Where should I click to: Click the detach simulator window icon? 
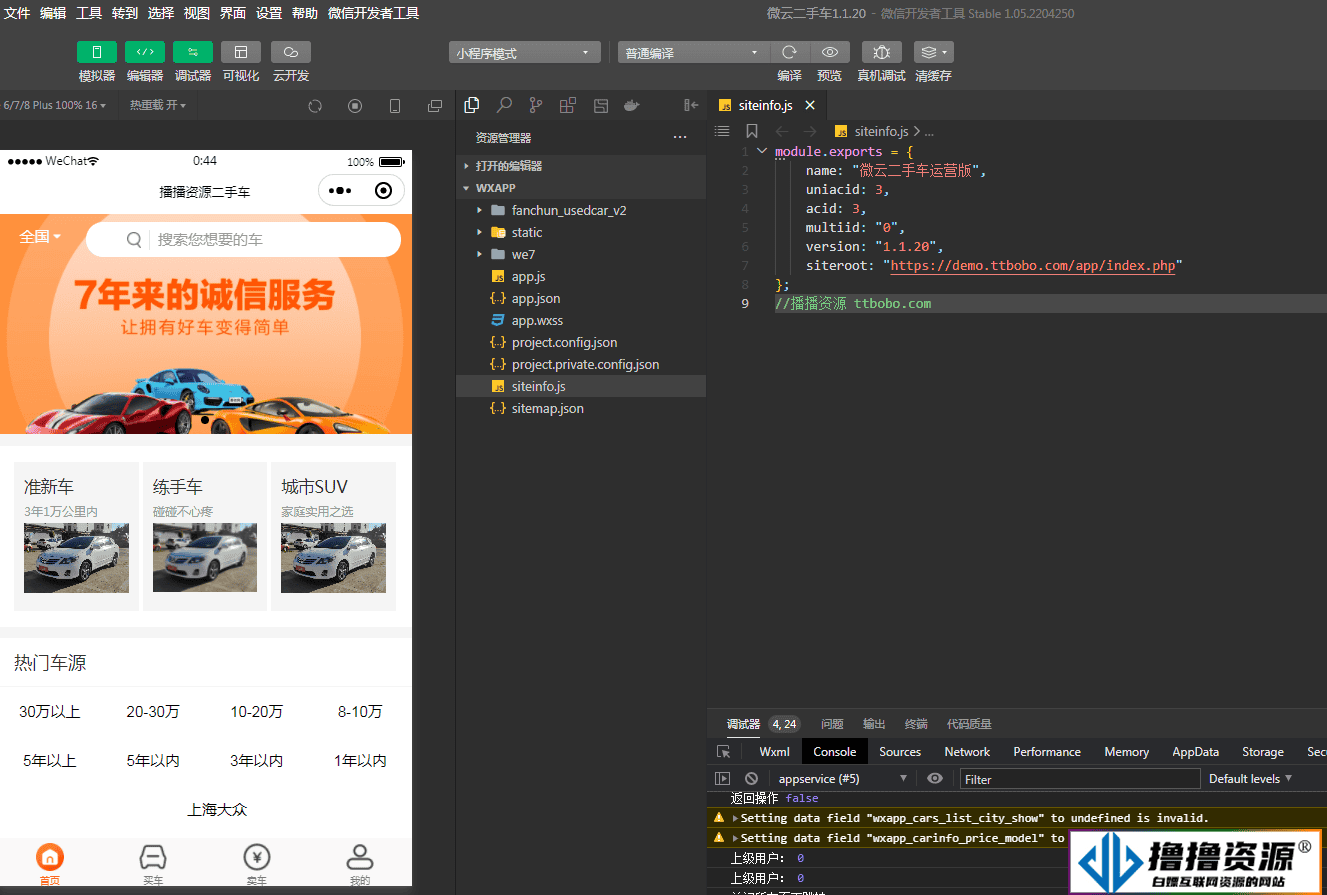pos(435,106)
